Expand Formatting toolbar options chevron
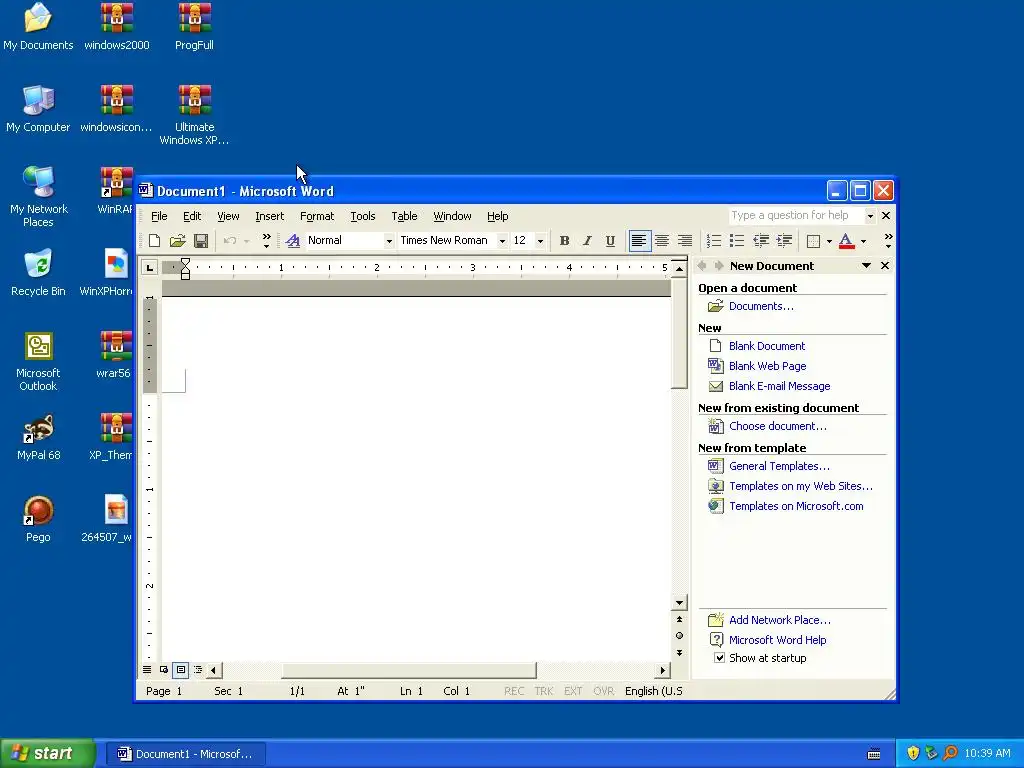 pos(888,241)
